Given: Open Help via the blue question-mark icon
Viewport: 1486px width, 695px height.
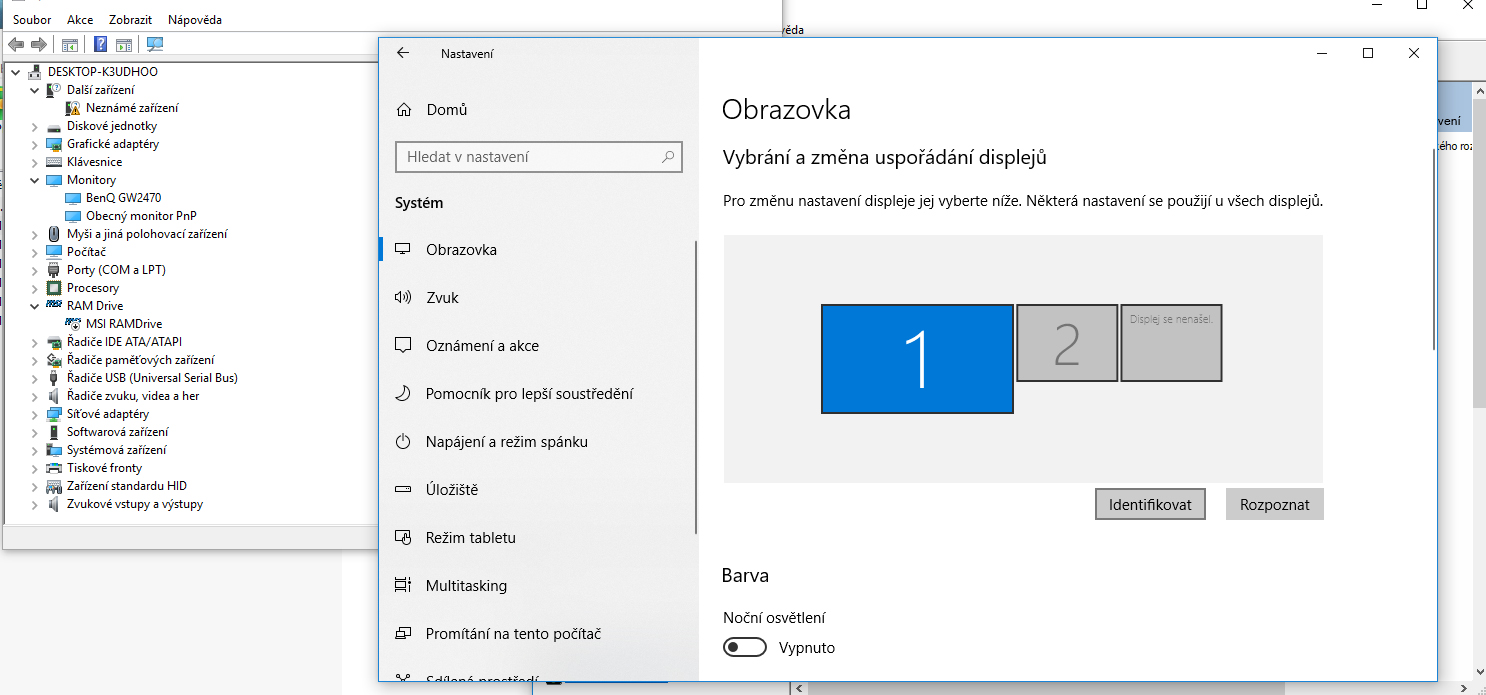Looking at the screenshot, I should pyautogui.click(x=101, y=44).
